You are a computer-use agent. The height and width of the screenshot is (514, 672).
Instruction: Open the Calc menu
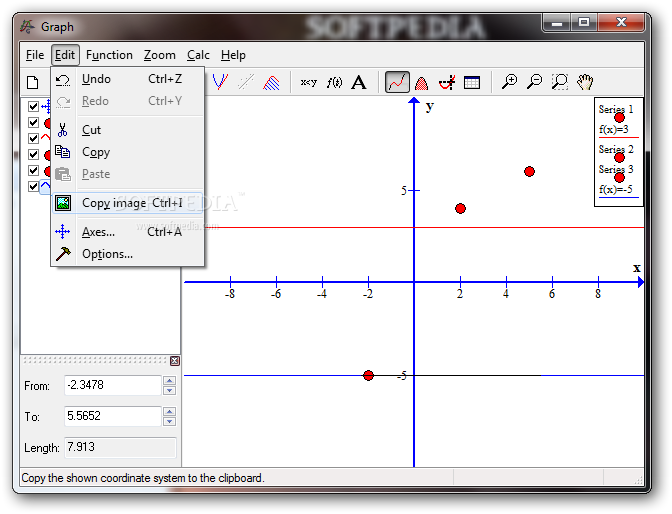[x=198, y=55]
